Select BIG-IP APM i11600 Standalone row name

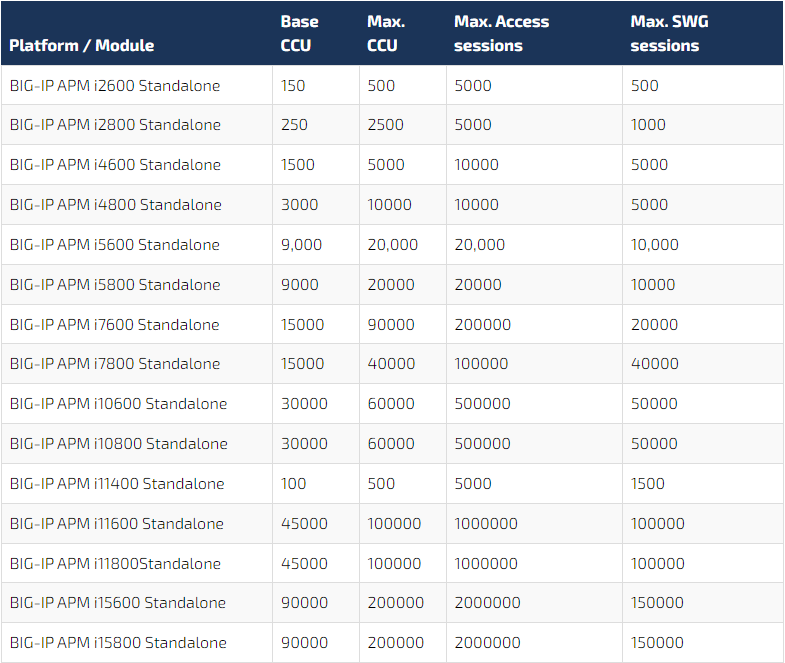(x=117, y=524)
